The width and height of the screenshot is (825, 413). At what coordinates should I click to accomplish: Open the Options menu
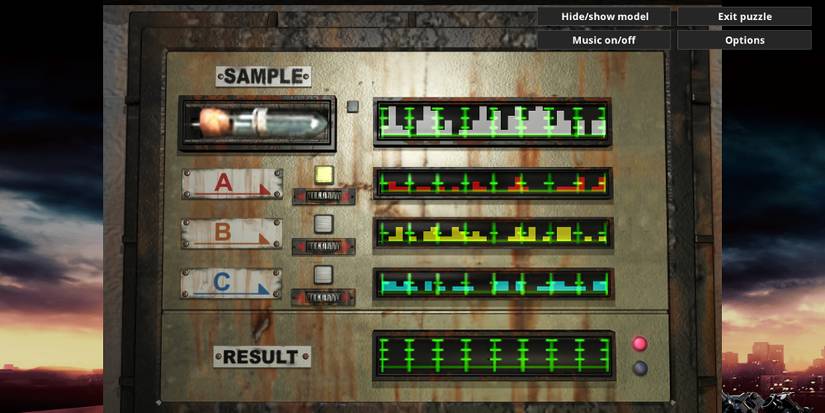744,40
